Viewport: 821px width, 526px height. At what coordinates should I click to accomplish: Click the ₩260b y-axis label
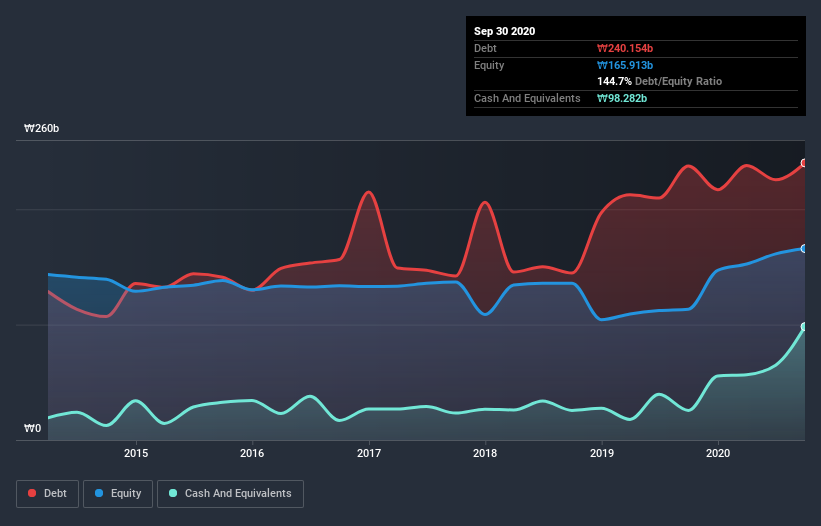point(41,129)
